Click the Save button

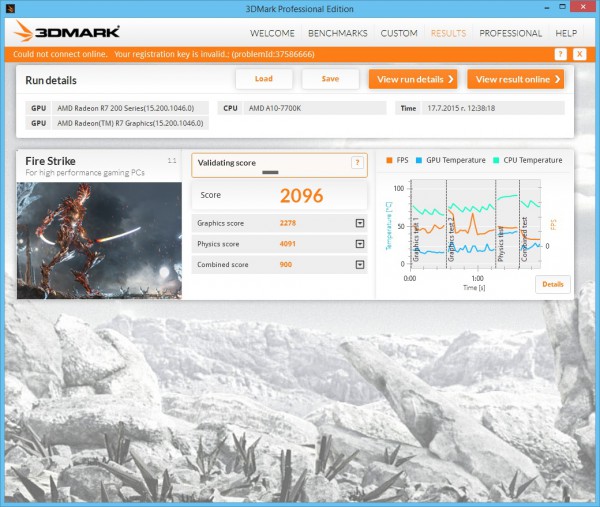pyautogui.click(x=330, y=79)
